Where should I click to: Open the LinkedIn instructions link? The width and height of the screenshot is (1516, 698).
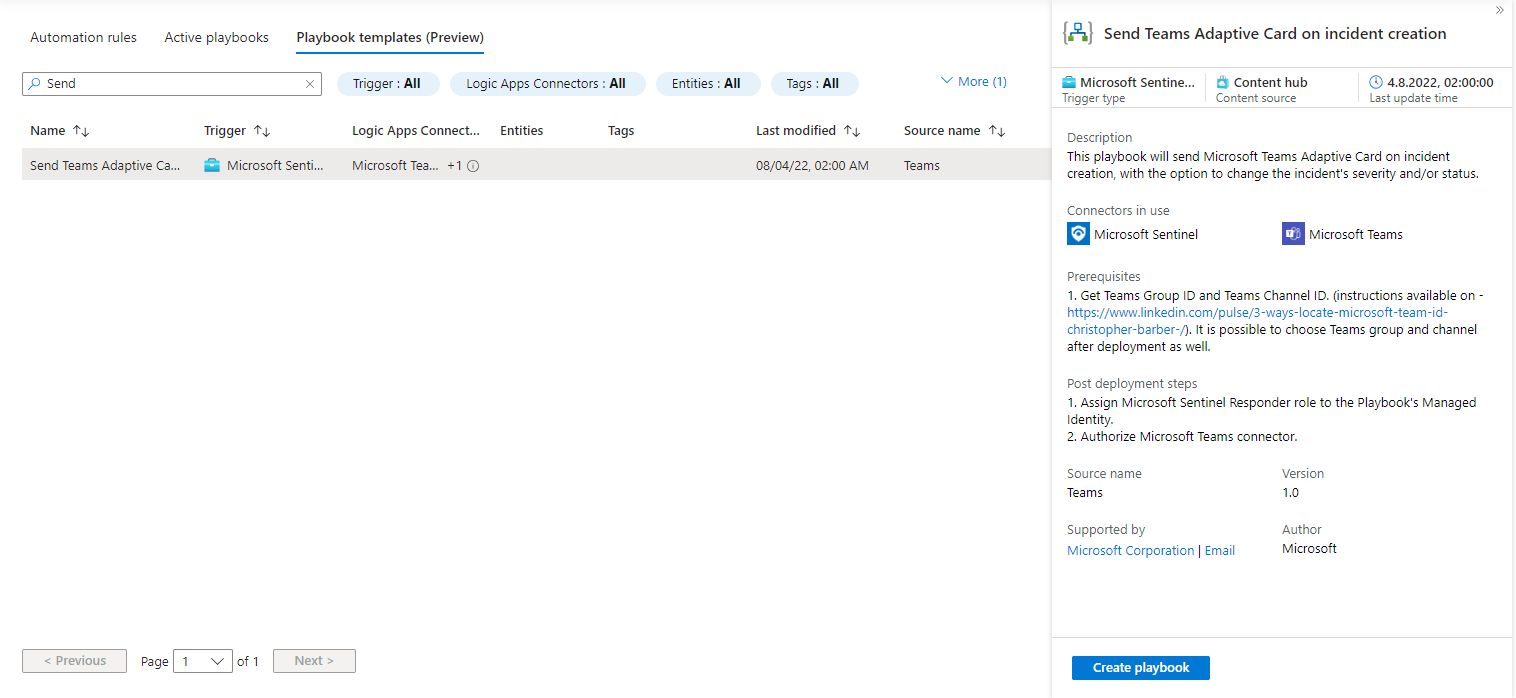click(1258, 321)
